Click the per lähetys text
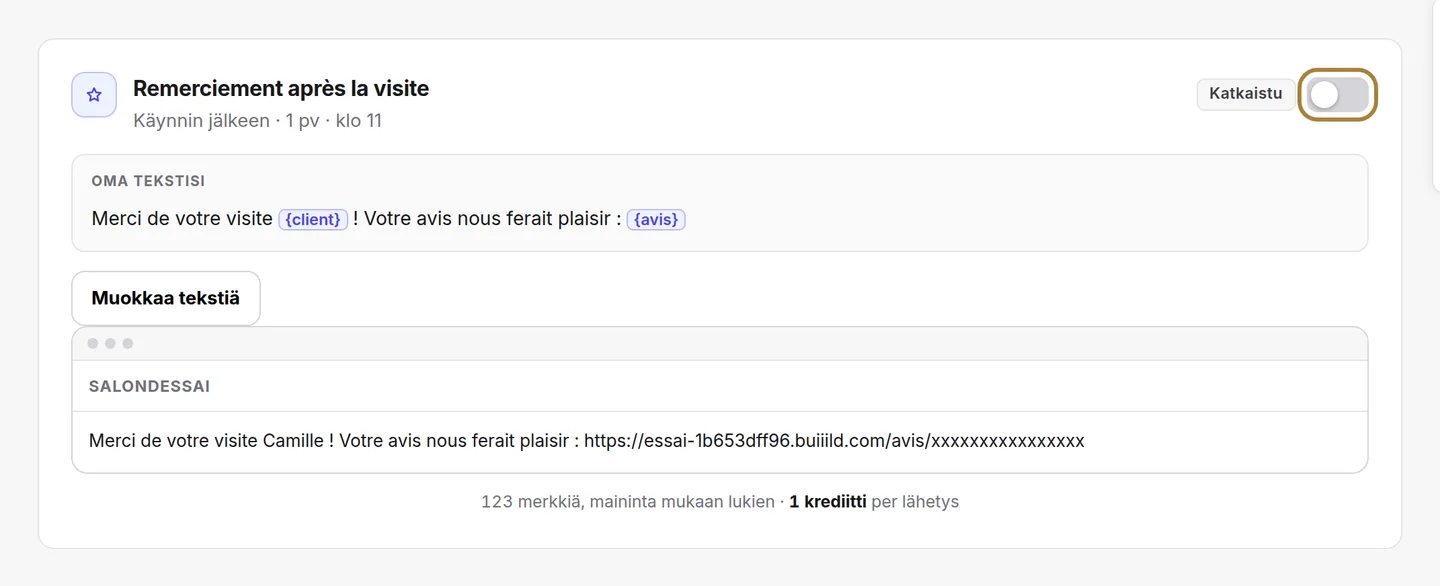Viewport: 1440px width, 586px height. (x=915, y=502)
